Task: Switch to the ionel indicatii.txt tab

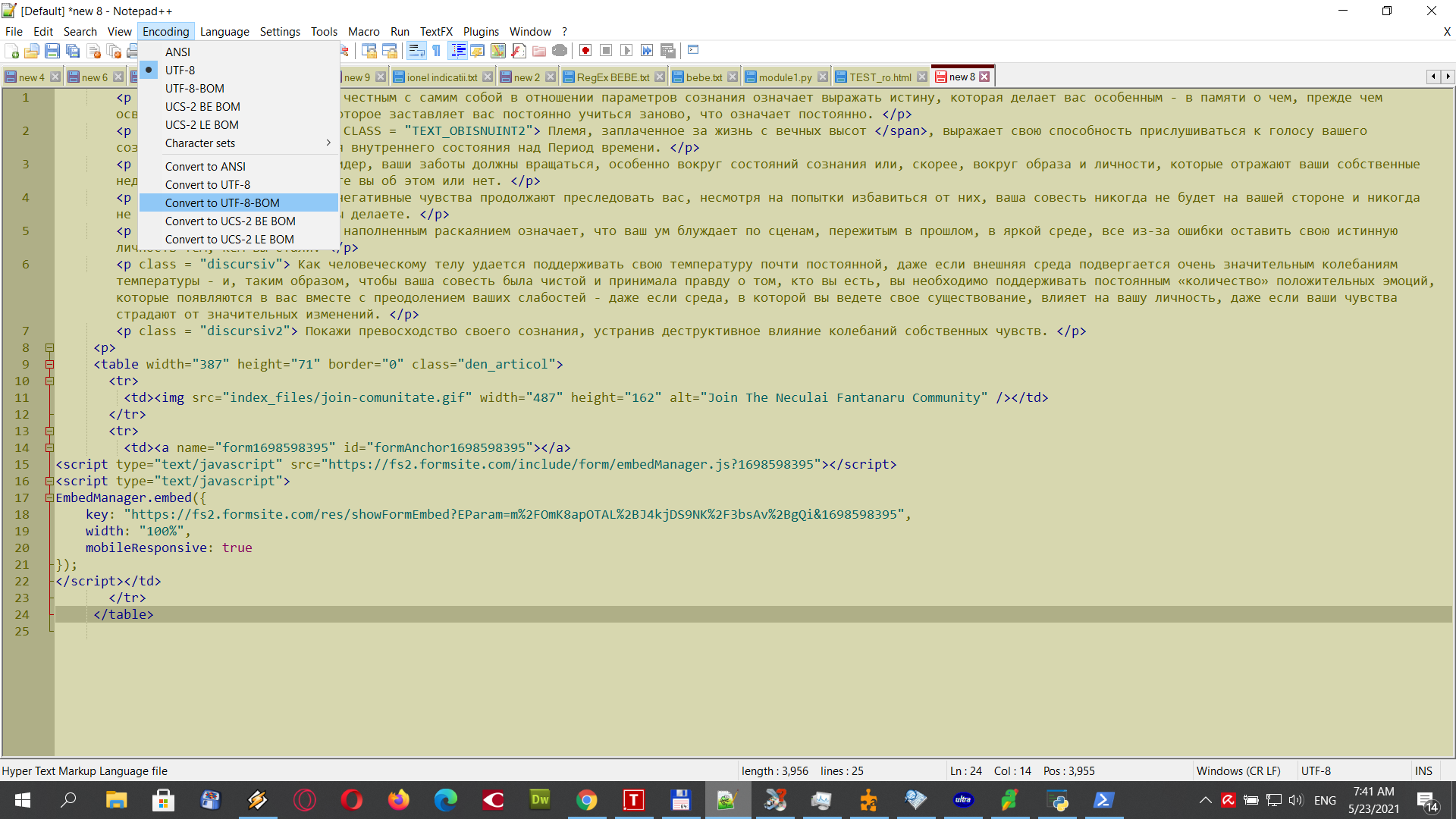Action: click(442, 77)
